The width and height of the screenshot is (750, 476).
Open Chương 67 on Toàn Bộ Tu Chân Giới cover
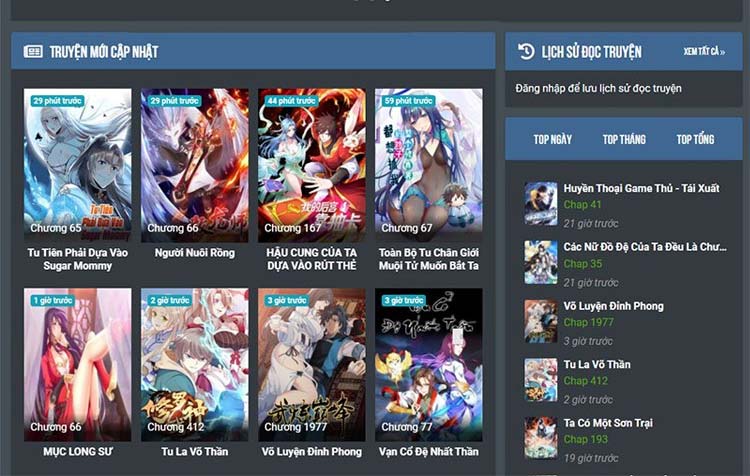[407, 229]
